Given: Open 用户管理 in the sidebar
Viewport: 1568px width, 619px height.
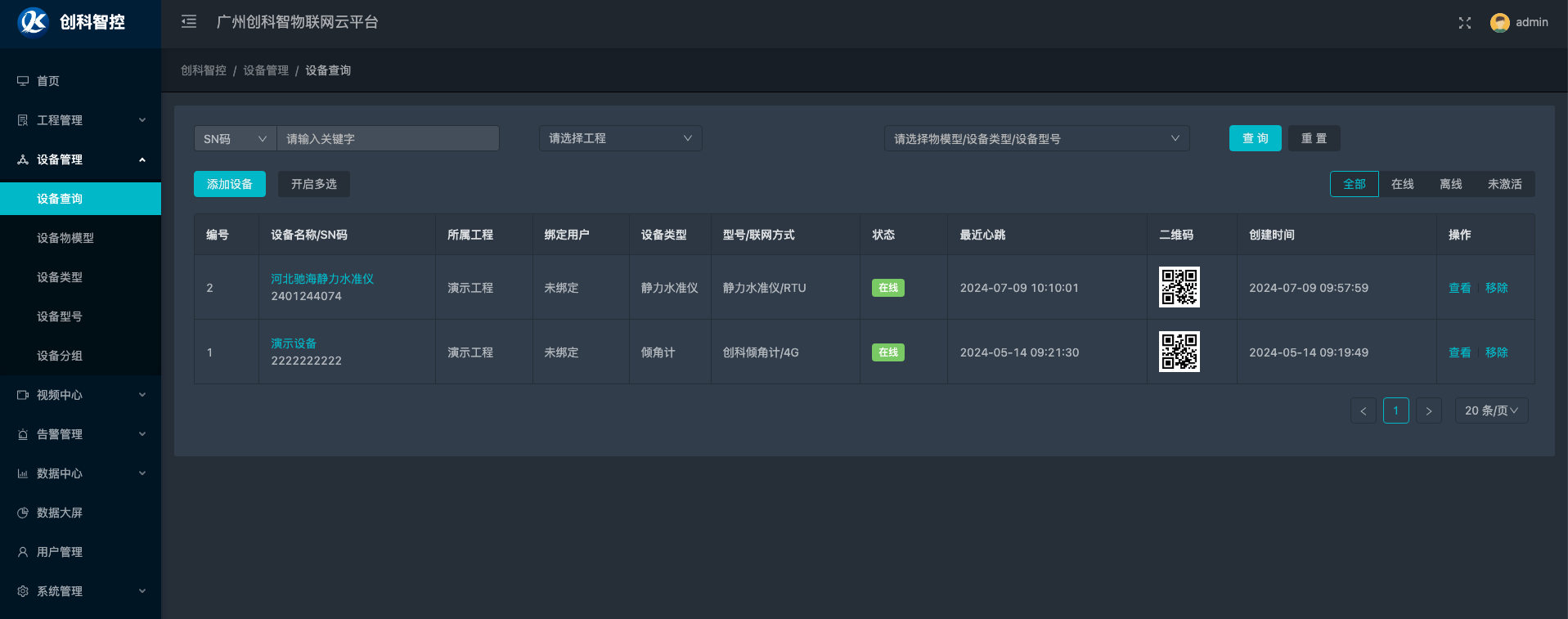Looking at the screenshot, I should tap(80, 552).
